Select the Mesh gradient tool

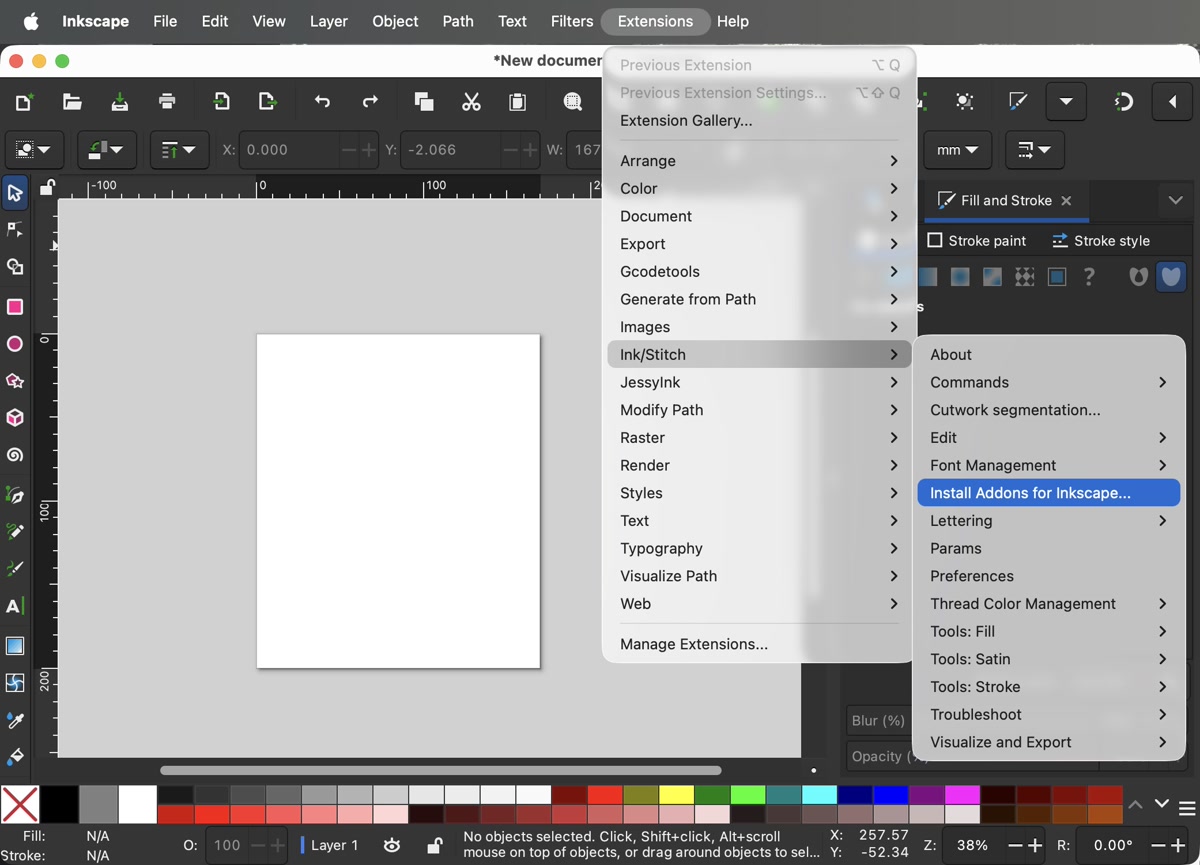point(15,683)
